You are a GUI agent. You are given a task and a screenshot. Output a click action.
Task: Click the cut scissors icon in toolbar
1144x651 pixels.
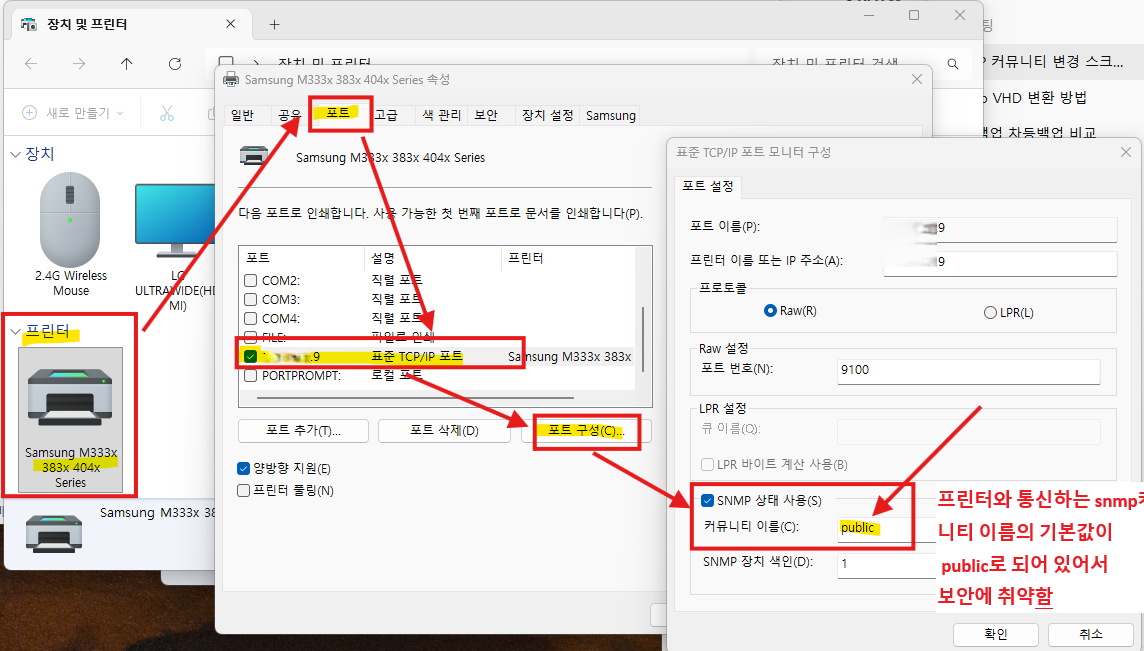coord(167,113)
